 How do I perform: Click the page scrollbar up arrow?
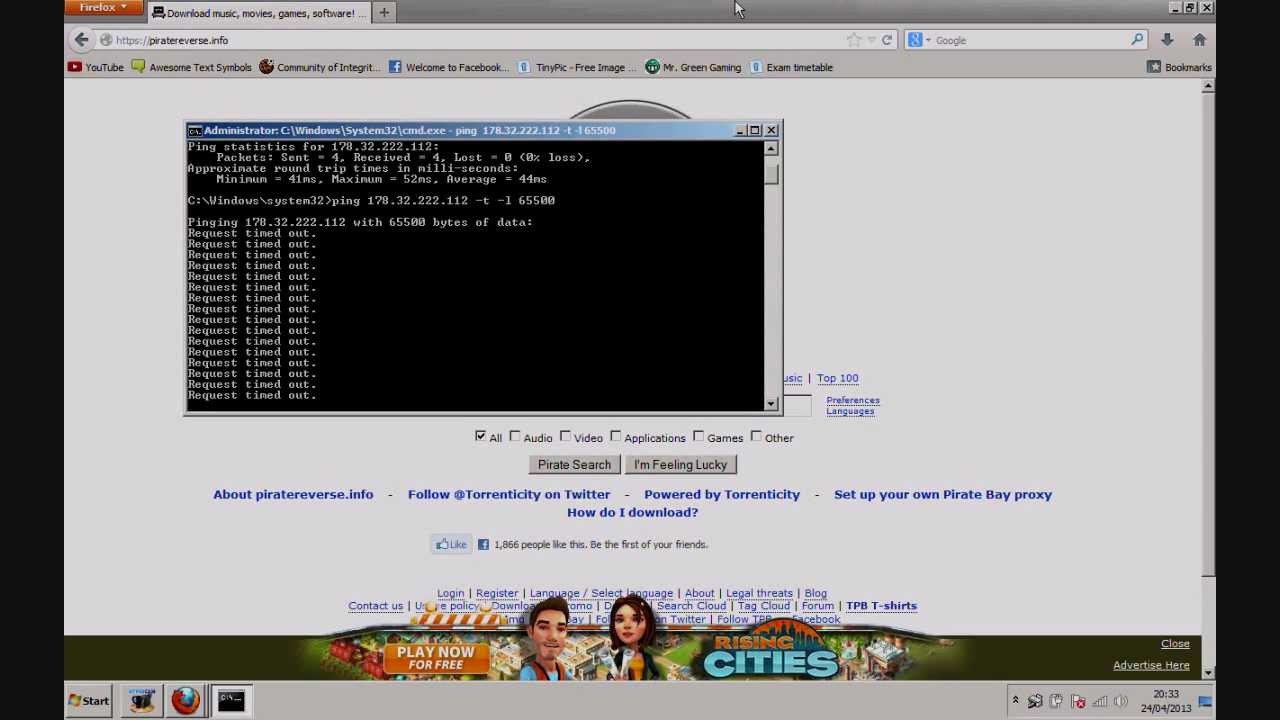(x=1208, y=87)
